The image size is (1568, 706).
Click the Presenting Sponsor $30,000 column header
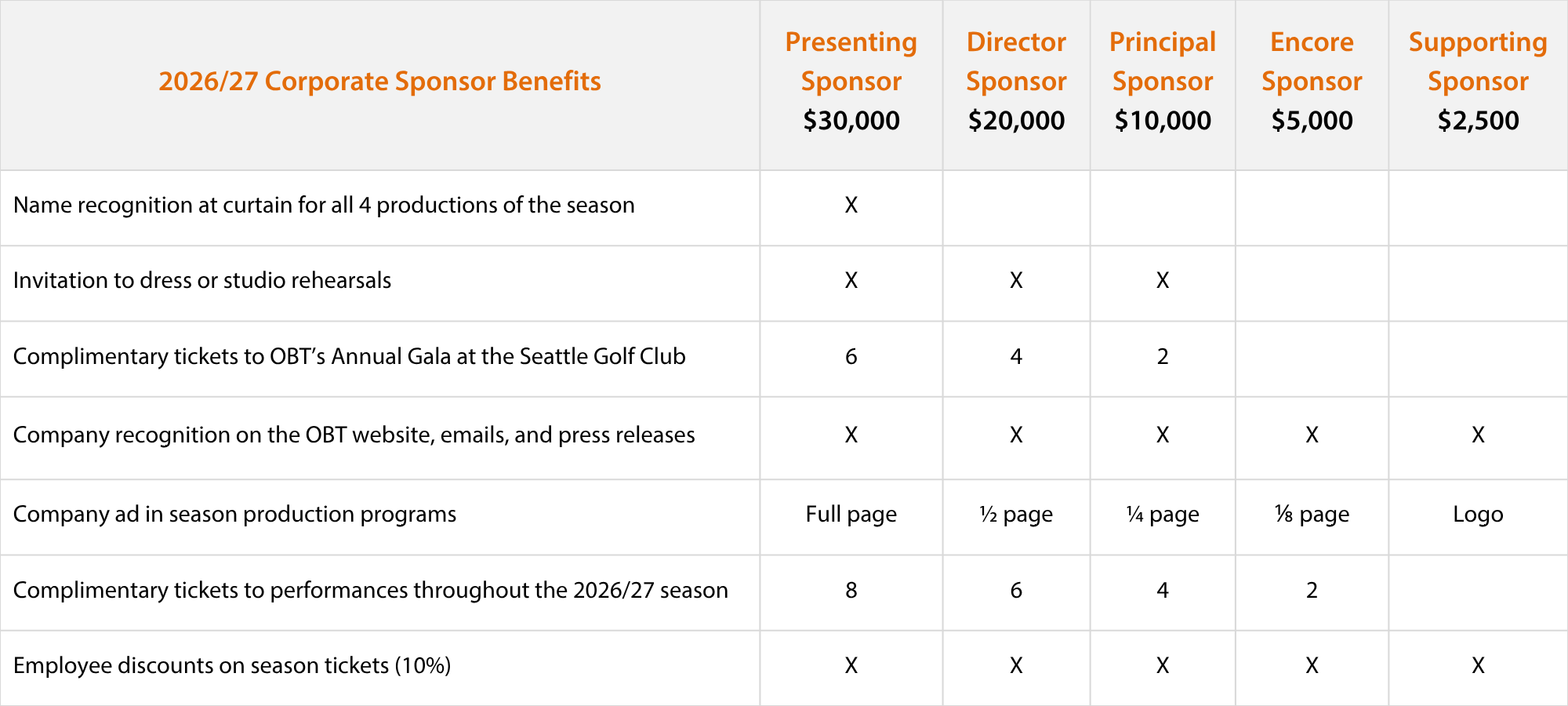tap(851, 81)
